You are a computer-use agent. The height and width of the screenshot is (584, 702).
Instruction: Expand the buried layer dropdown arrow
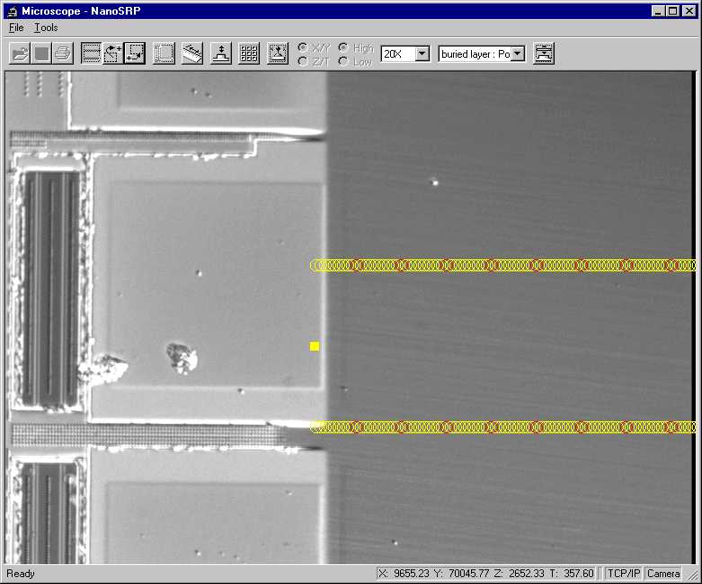(x=518, y=54)
